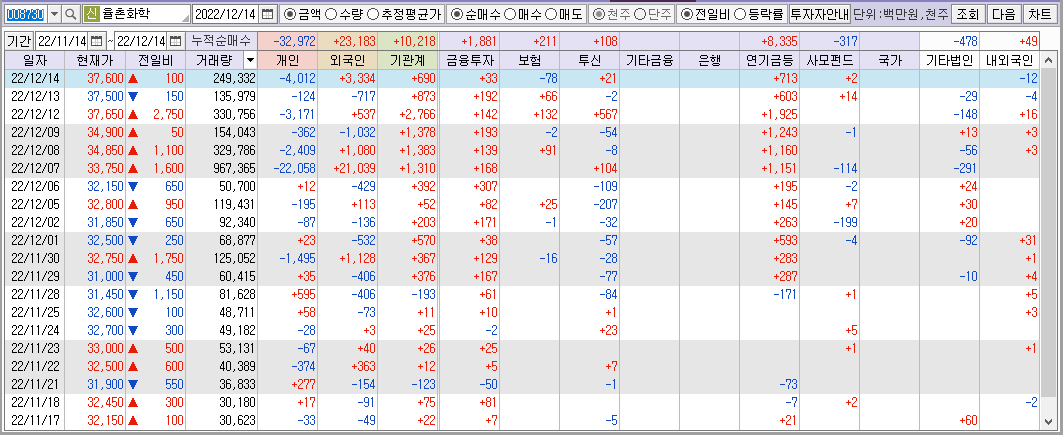This screenshot has height=435, width=1063.
Task: Click the 일자 column header
Action: [35, 60]
